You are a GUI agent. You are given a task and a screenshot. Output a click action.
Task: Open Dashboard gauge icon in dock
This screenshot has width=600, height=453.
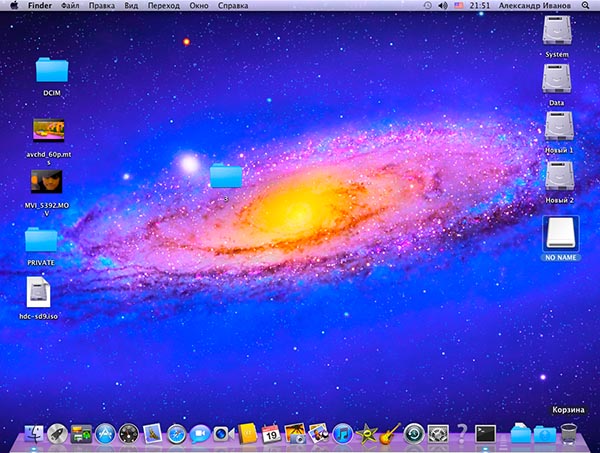pyautogui.click(x=129, y=434)
